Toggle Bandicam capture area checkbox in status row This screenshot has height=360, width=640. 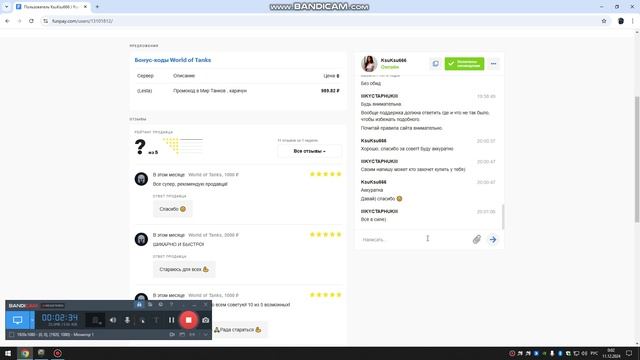(x=12, y=334)
